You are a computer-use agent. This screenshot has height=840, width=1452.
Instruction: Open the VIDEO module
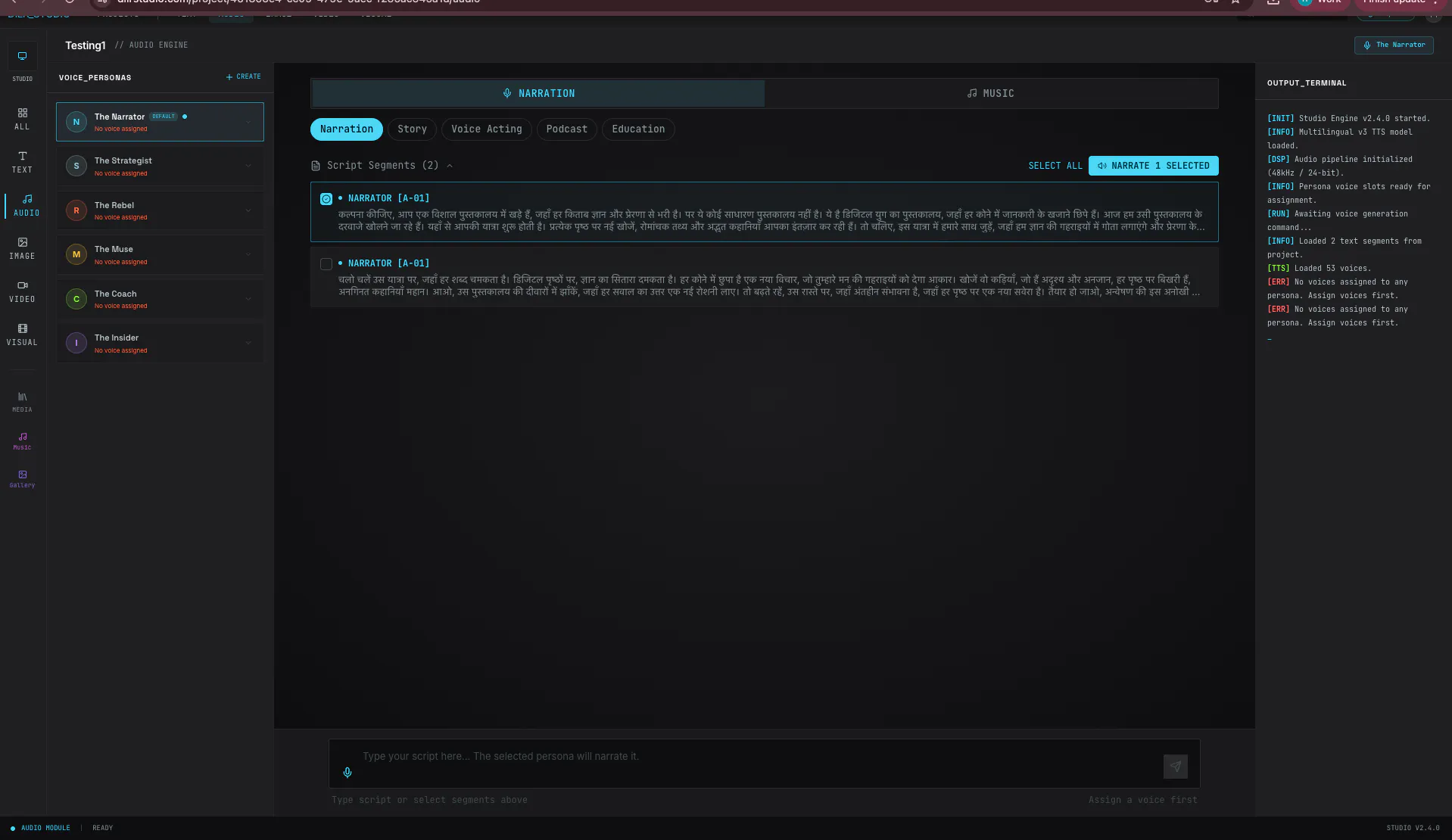click(x=22, y=291)
